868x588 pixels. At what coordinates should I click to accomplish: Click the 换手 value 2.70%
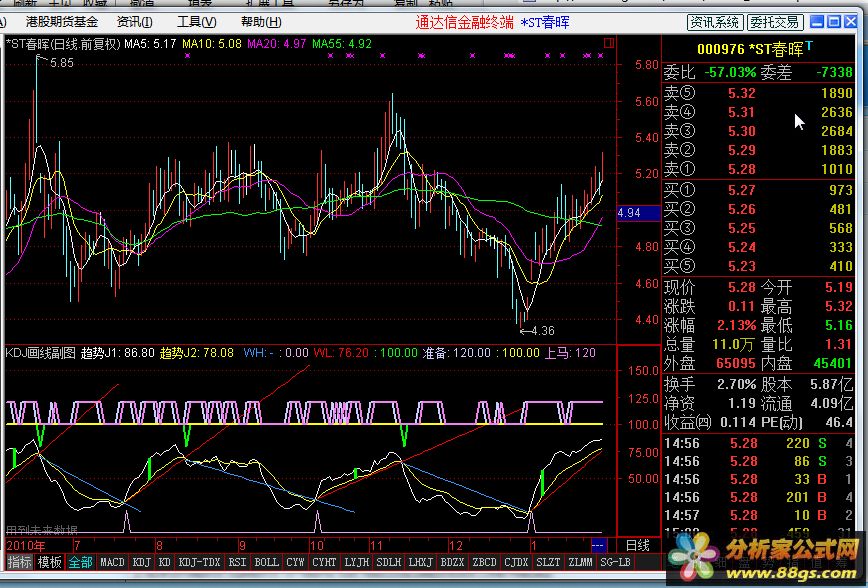point(737,384)
